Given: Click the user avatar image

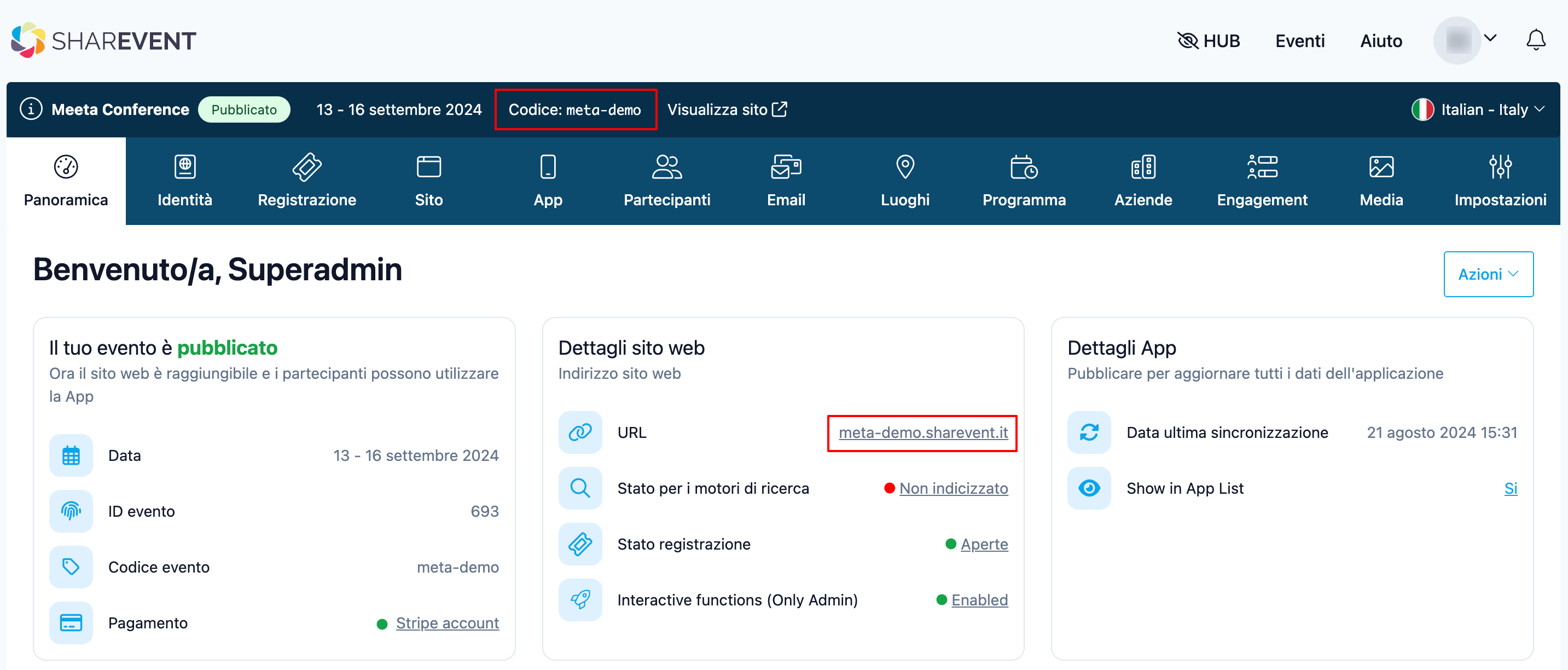Looking at the screenshot, I should tap(1457, 41).
